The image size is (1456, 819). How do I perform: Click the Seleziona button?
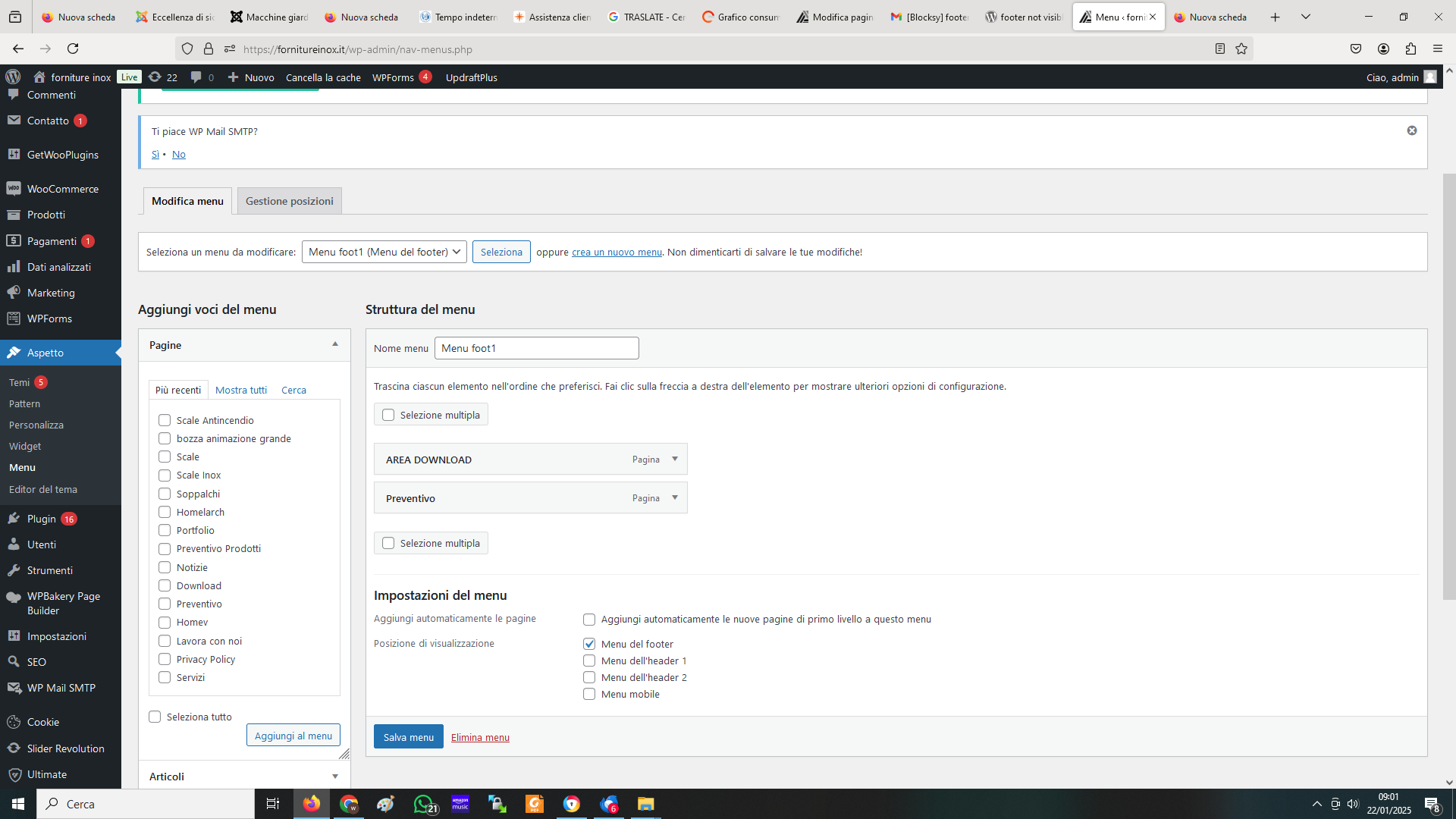501,252
